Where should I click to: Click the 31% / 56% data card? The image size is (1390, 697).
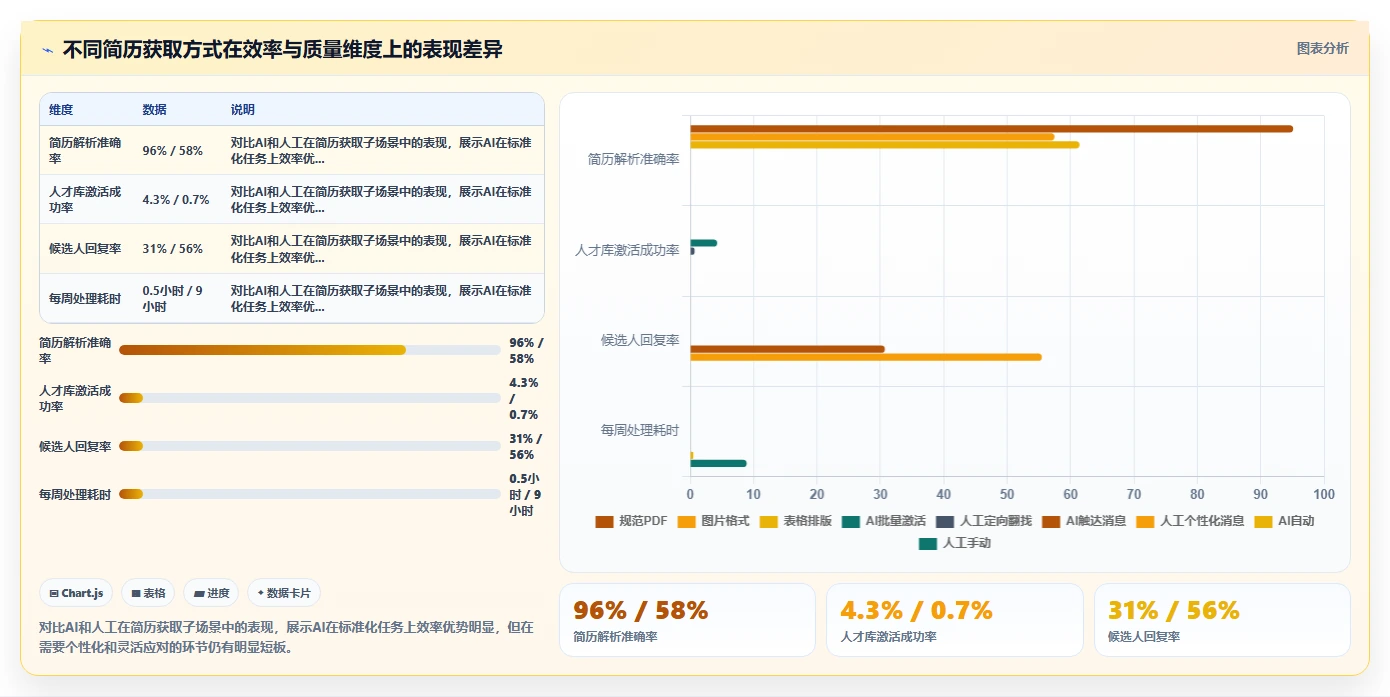[x=1222, y=620]
